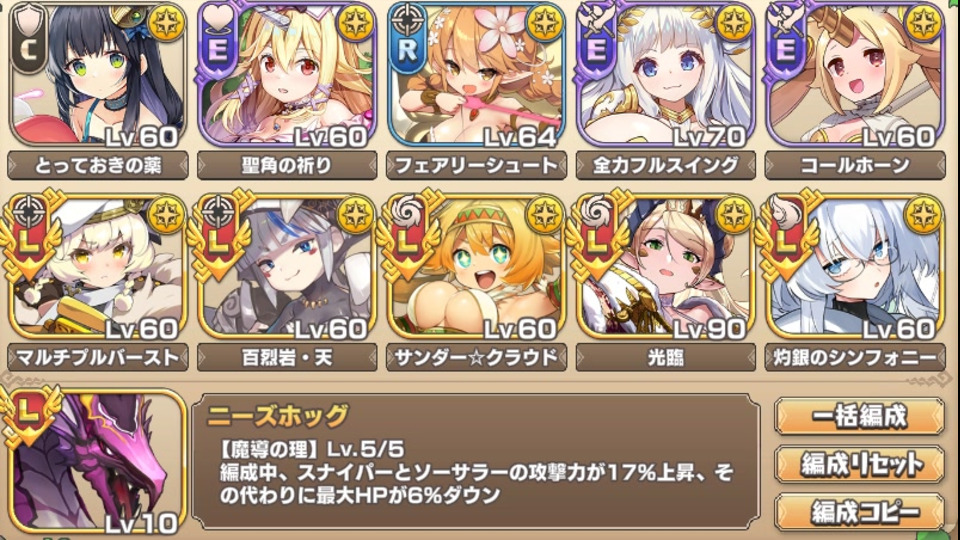Select the blonde horned character above 聖角の祈り
The image size is (960, 540).
pyautogui.click(x=287, y=75)
